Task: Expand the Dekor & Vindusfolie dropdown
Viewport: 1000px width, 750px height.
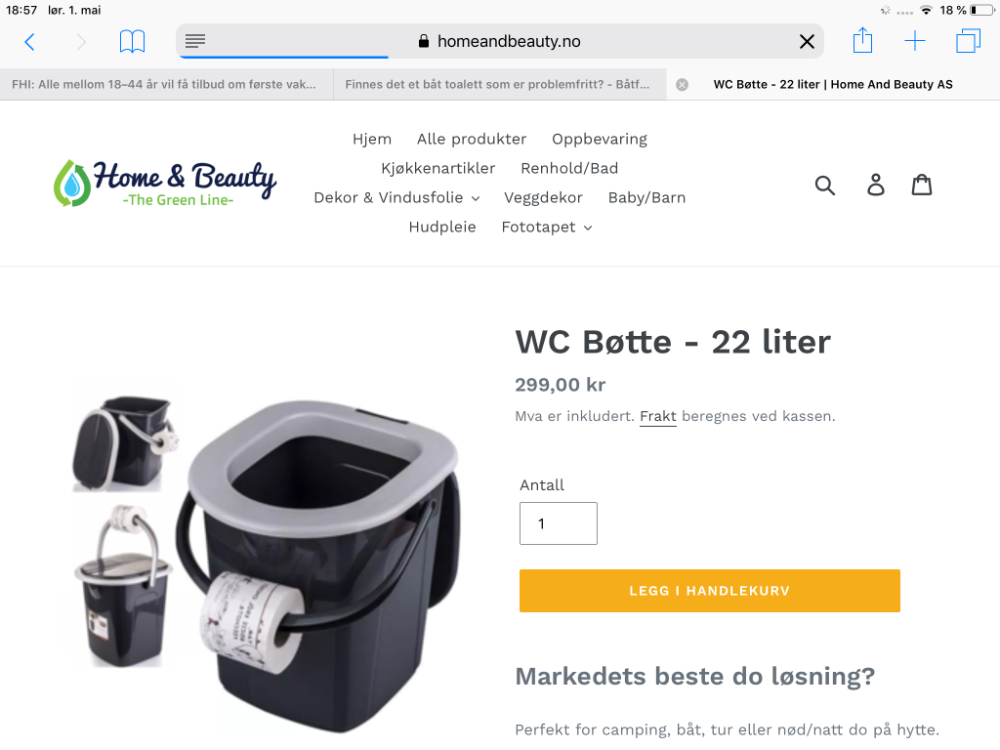Action: pyautogui.click(x=397, y=198)
